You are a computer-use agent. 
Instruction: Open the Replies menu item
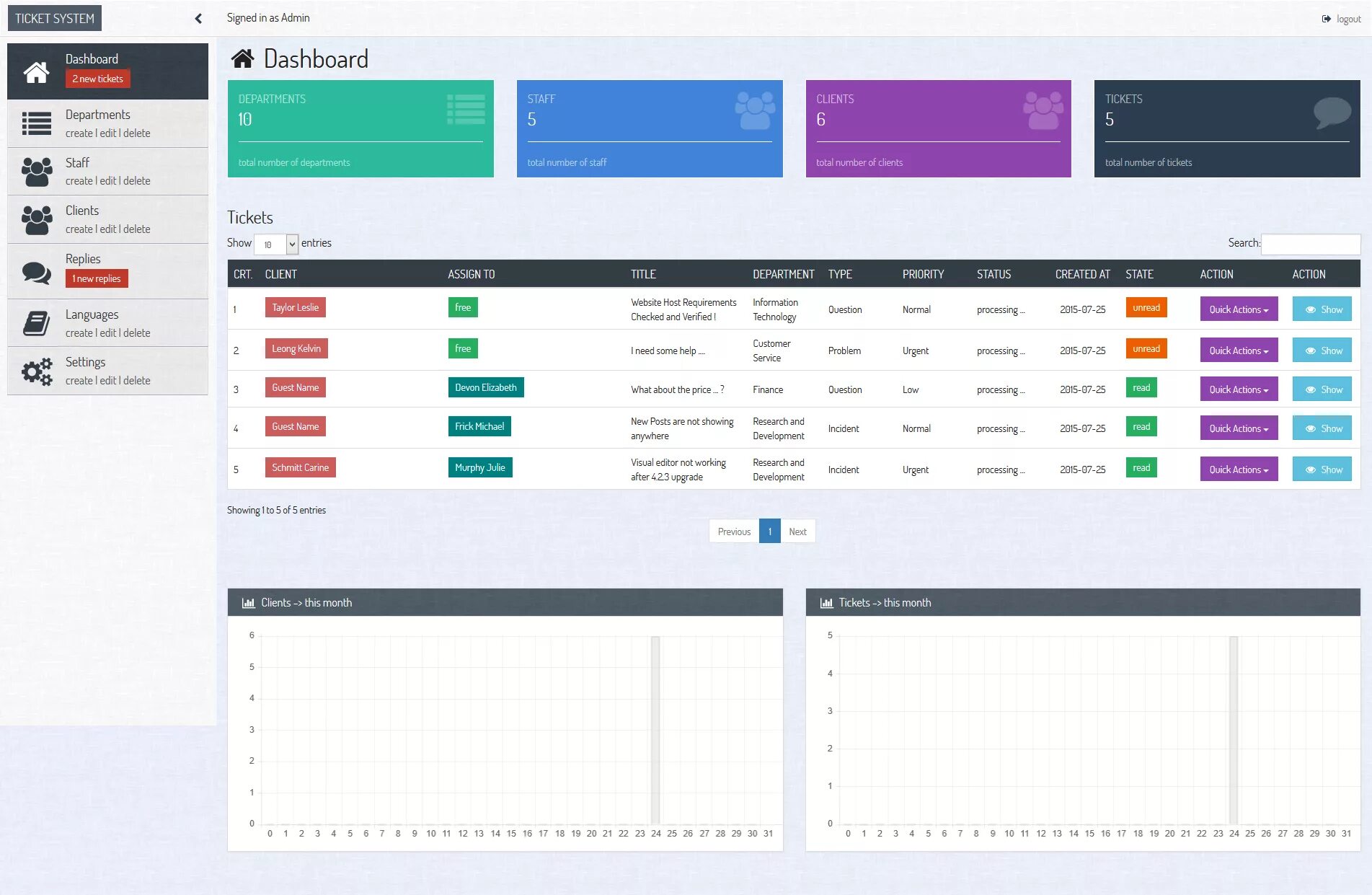(107, 271)
